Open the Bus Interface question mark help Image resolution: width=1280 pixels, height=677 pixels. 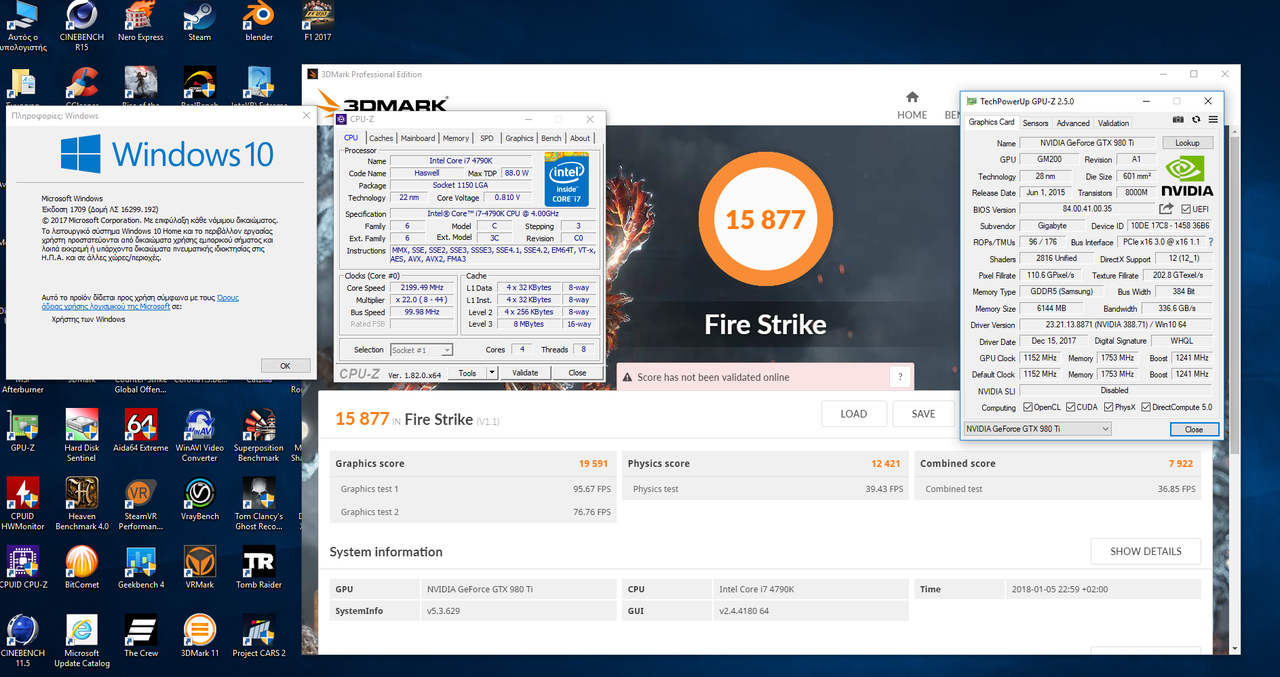tap(1211, 242)
